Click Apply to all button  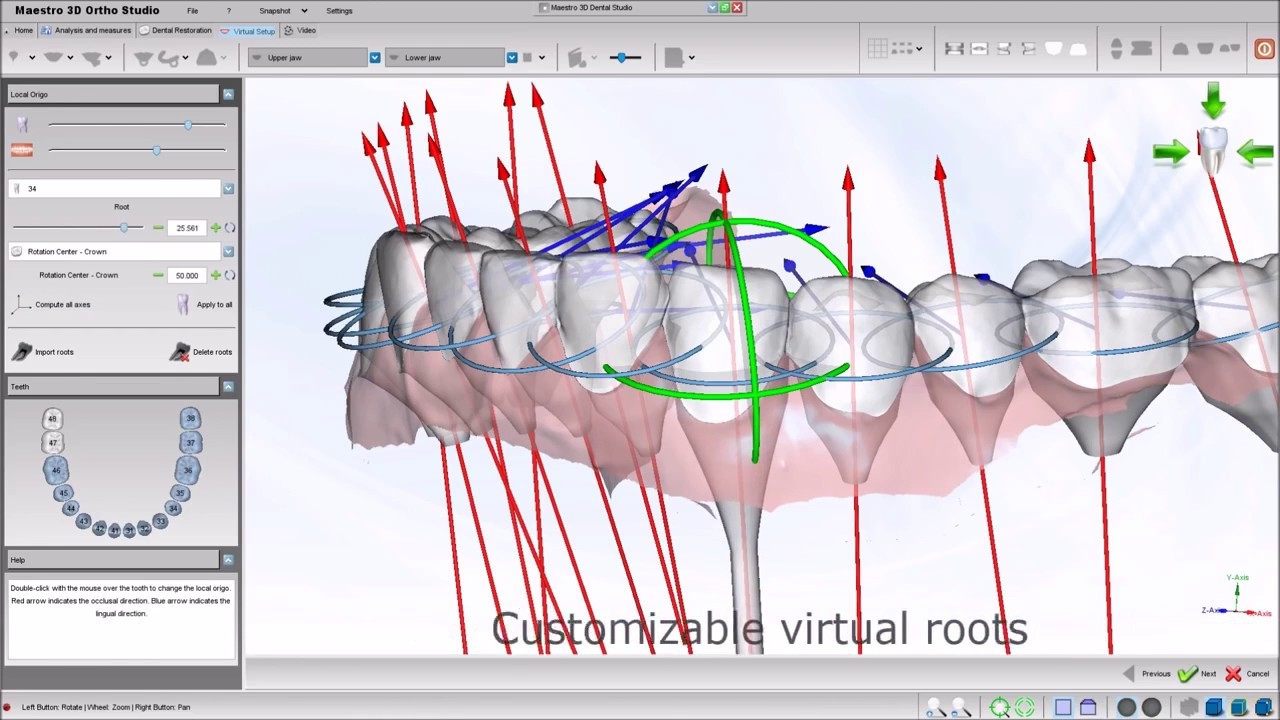coord(205,304)
